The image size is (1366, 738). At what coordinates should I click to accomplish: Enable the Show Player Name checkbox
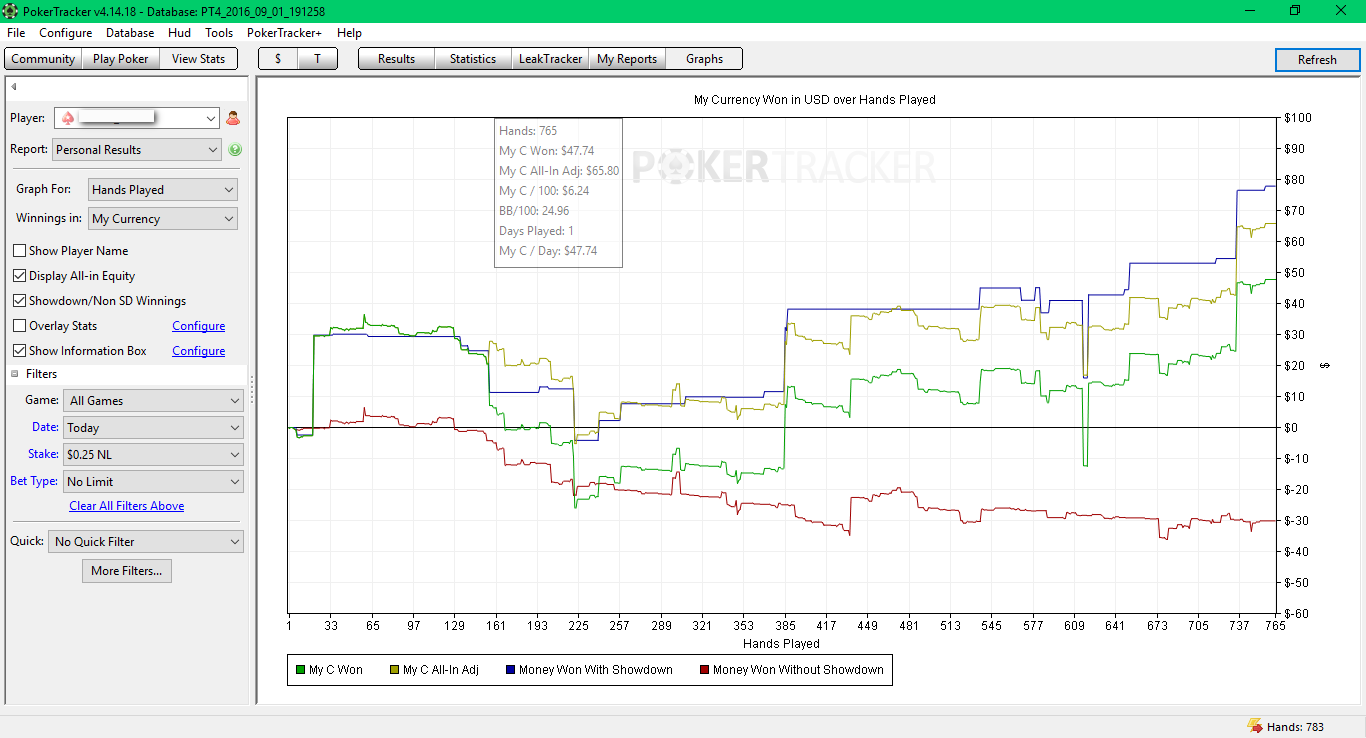[19, 251]
